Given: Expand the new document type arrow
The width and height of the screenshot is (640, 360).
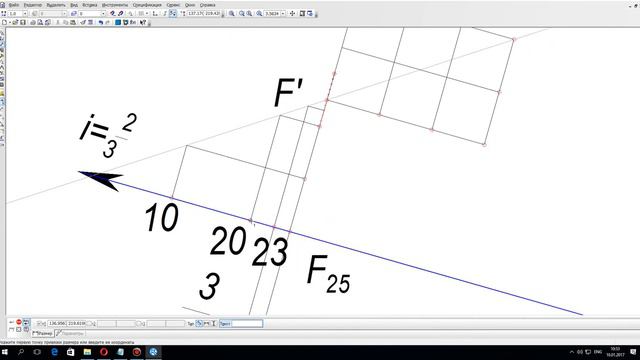Looking at the screenshot, I should coord(9,22).
